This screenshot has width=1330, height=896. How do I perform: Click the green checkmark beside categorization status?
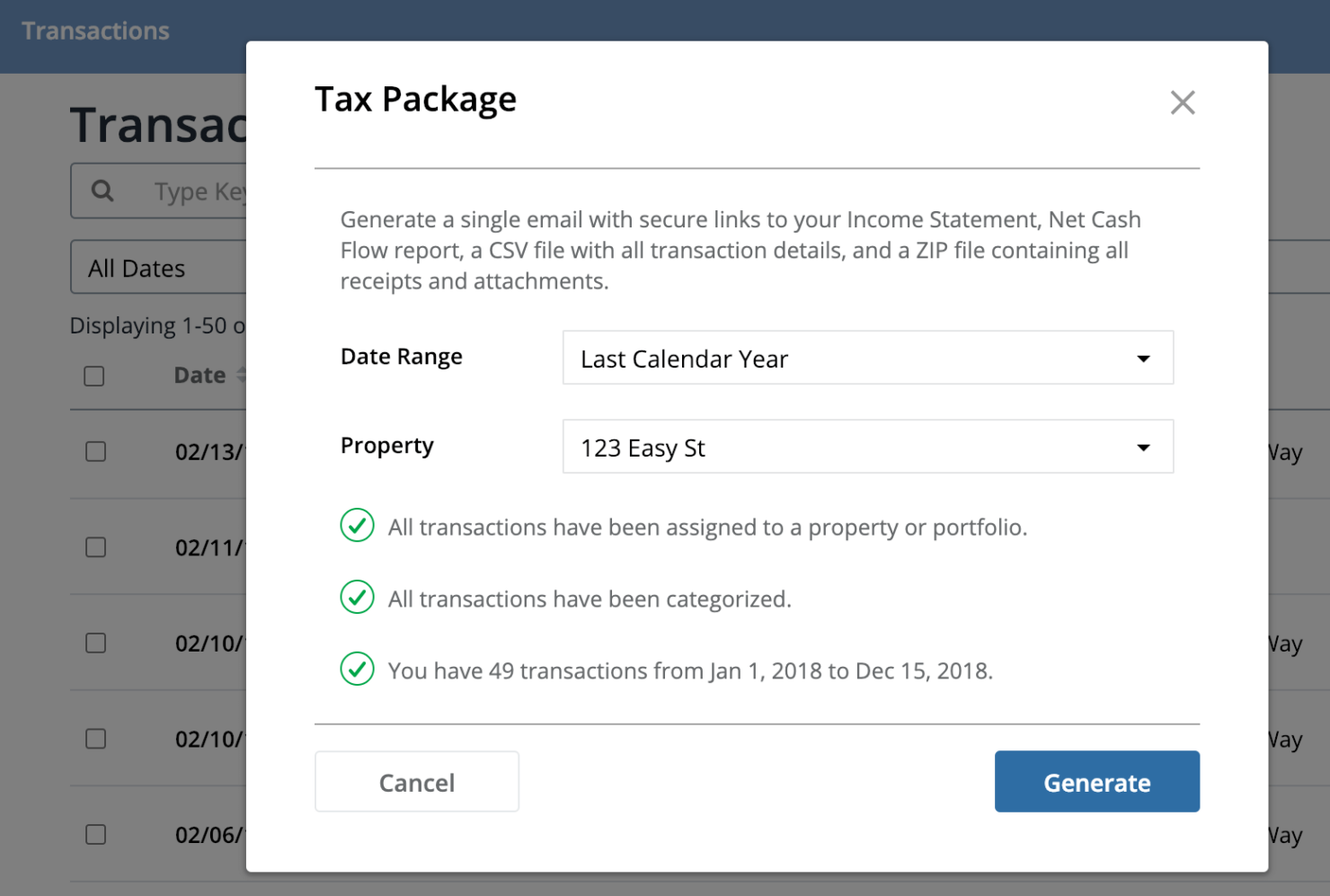point(357,598)
